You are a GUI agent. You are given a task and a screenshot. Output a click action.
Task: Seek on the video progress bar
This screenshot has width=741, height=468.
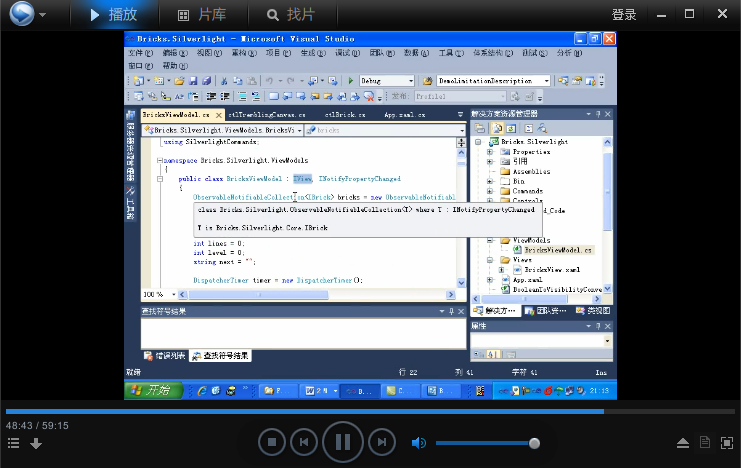pyautogui.click(x=370, y=411)
